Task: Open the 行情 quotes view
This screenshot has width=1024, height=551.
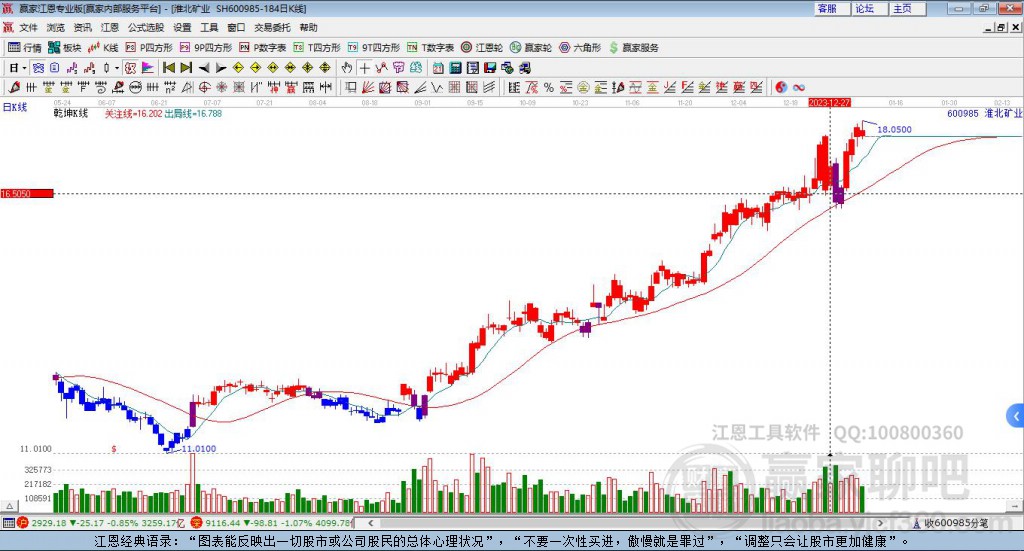Action: click(x=25, y=48)
